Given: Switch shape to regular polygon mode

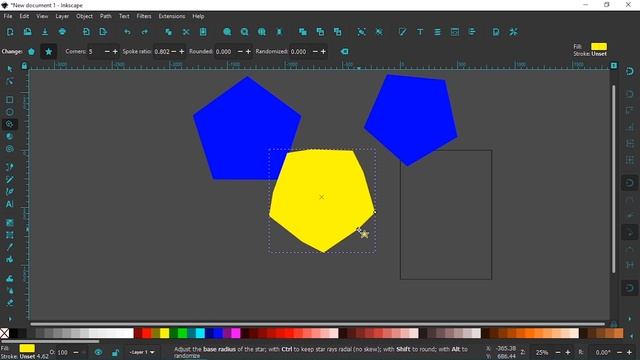Looking at the screenshot, I should (x=31, y=51).
